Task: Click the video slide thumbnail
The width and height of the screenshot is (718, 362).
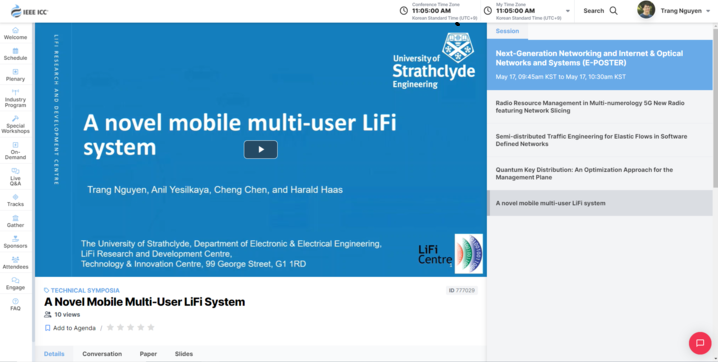Action: pos(261,150)
